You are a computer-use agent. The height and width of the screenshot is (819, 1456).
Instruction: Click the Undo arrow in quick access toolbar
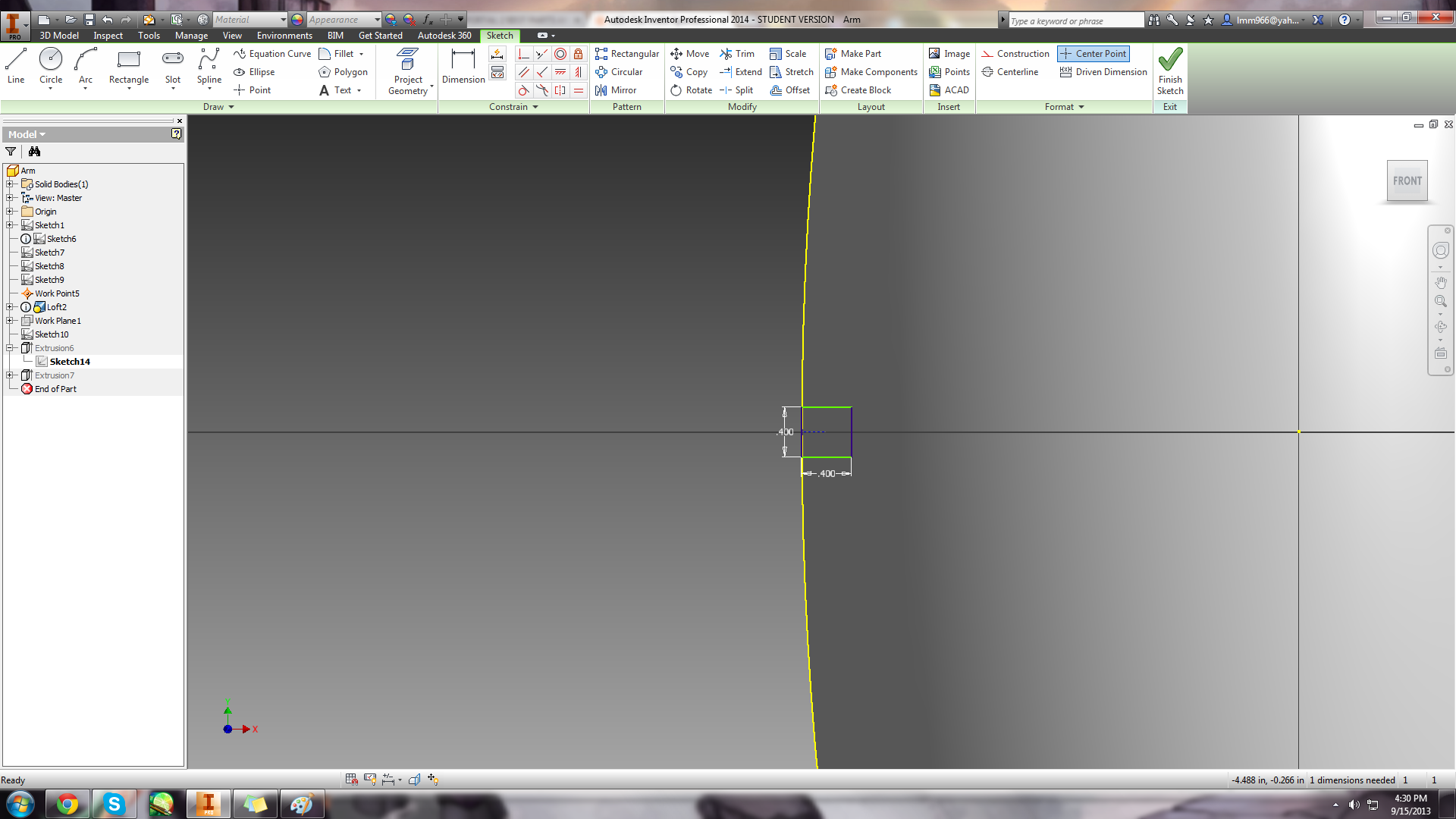tap(108, 20)
